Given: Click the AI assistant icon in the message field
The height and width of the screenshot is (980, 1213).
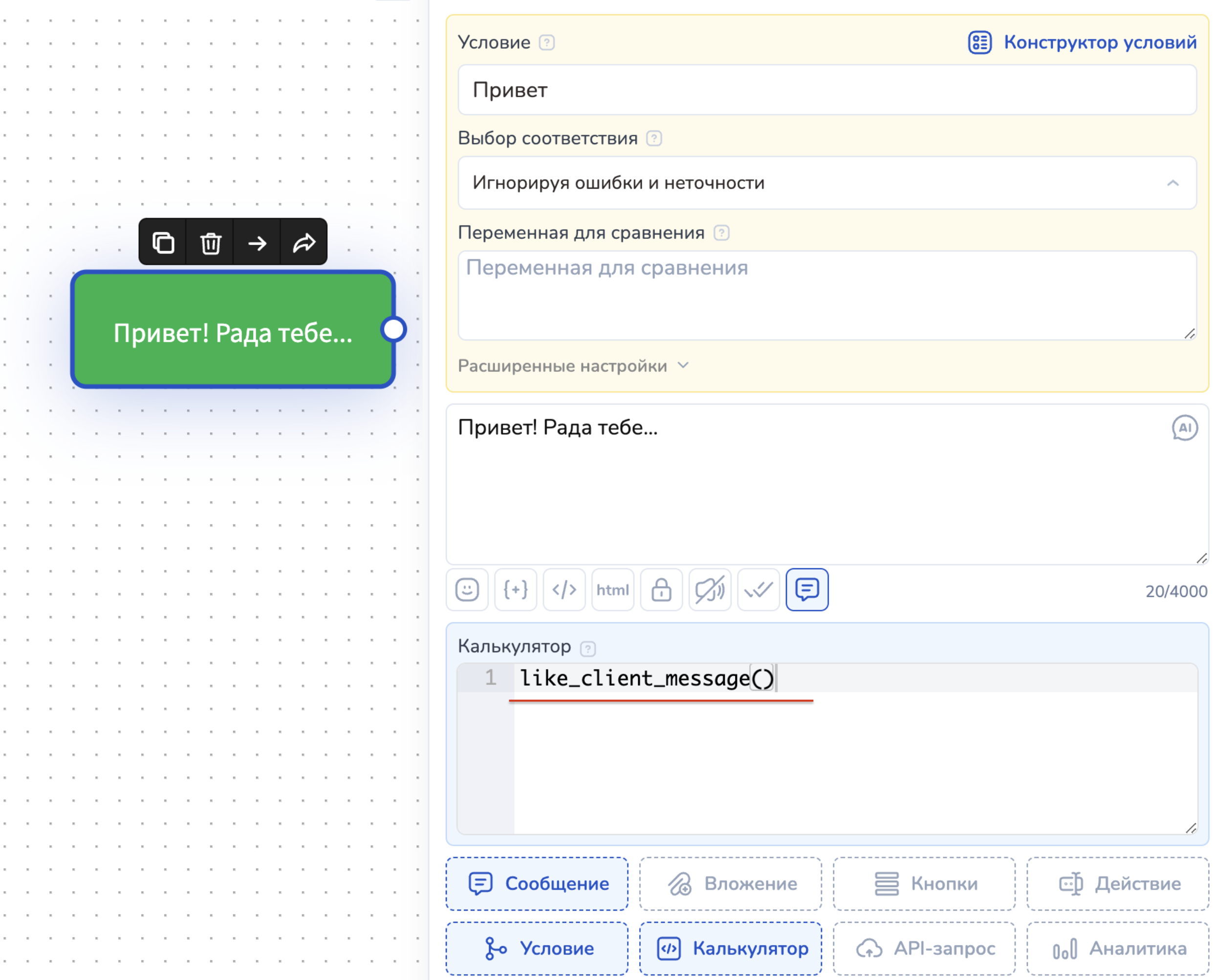Looking at the screenshot, I should coord(1184,428).
